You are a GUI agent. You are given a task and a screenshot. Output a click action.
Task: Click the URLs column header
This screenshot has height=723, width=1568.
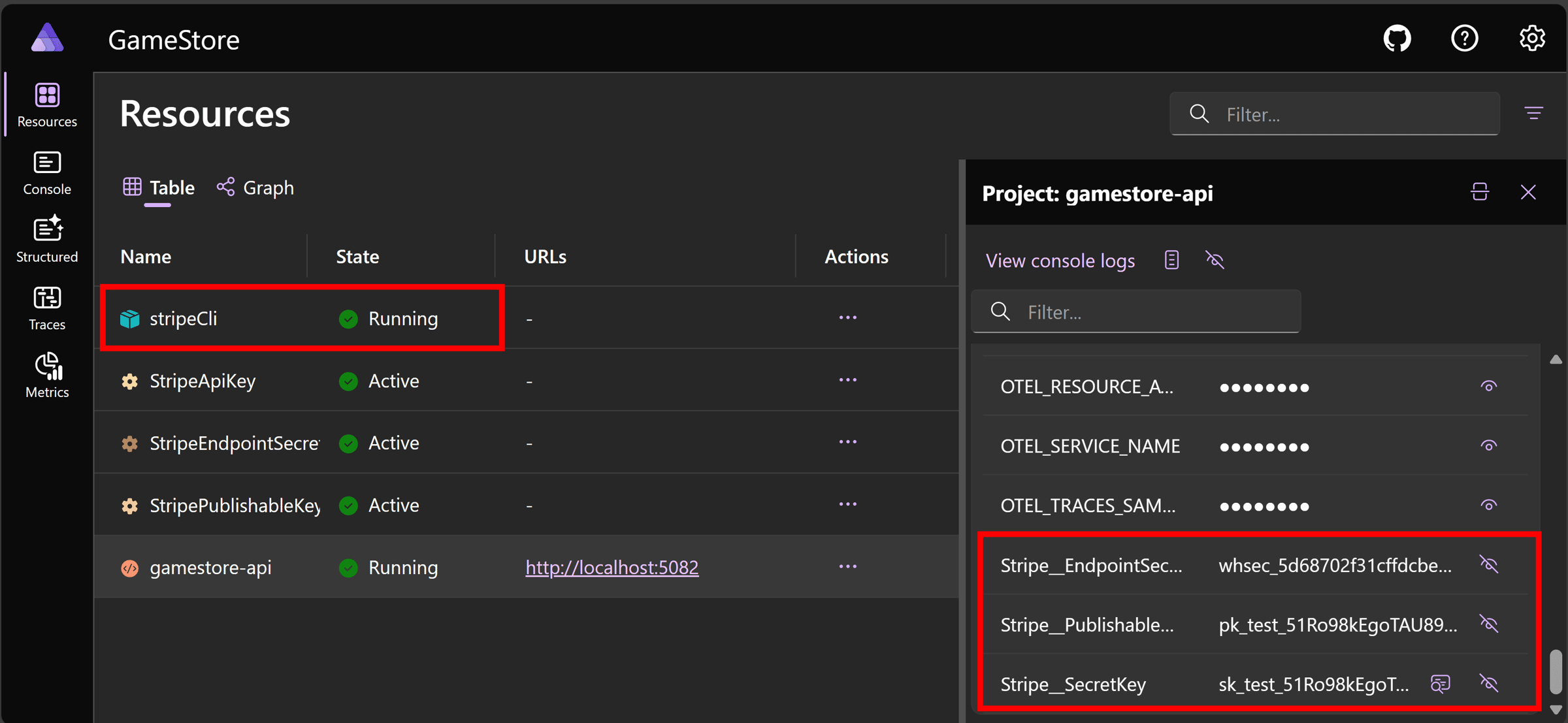(545, 257)
